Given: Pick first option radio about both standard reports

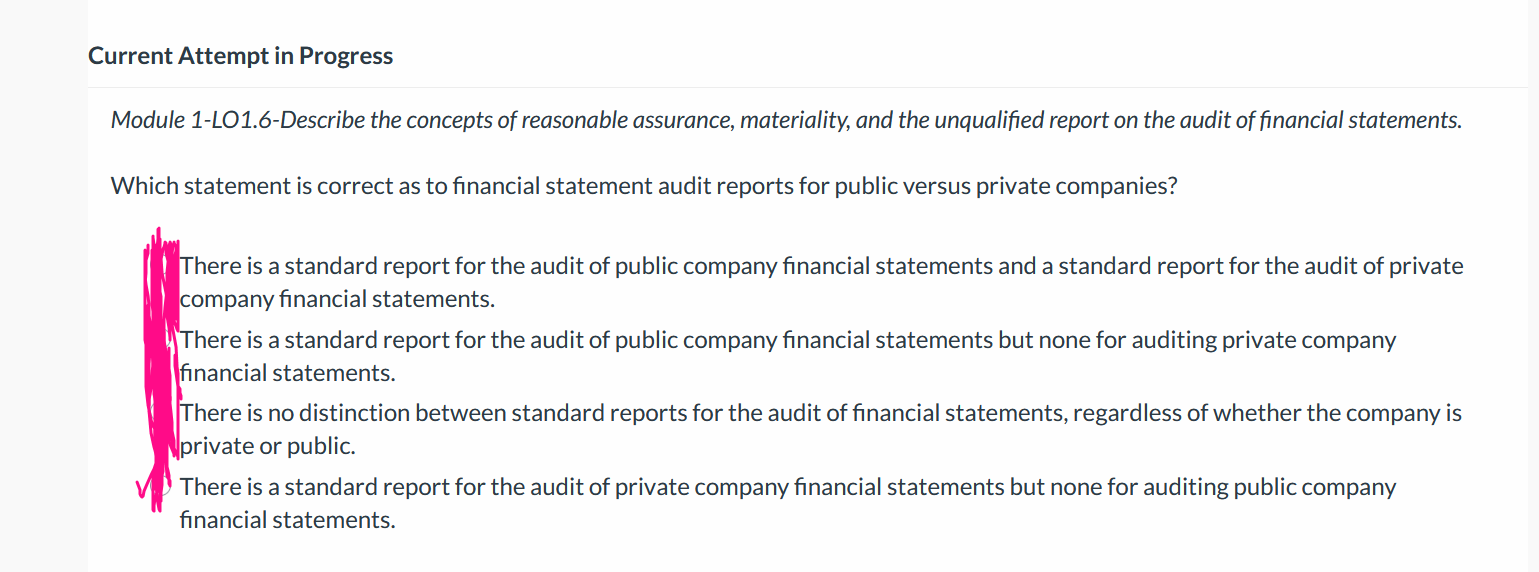Looking at the screenshot, I should pos(163,267).
